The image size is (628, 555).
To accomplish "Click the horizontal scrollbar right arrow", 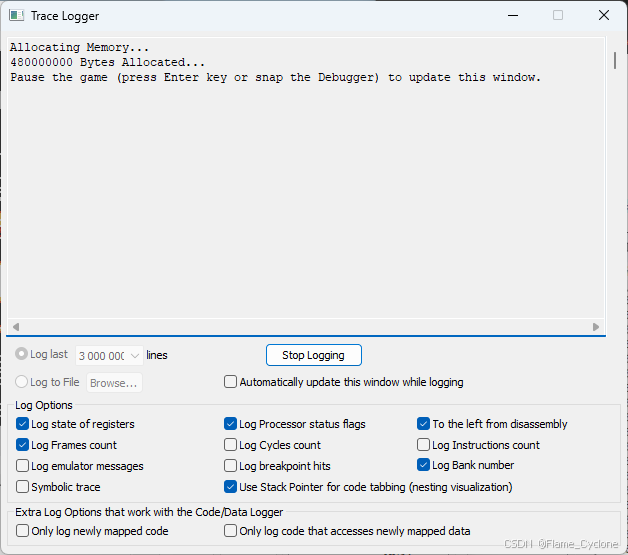I will pos(596,327).
